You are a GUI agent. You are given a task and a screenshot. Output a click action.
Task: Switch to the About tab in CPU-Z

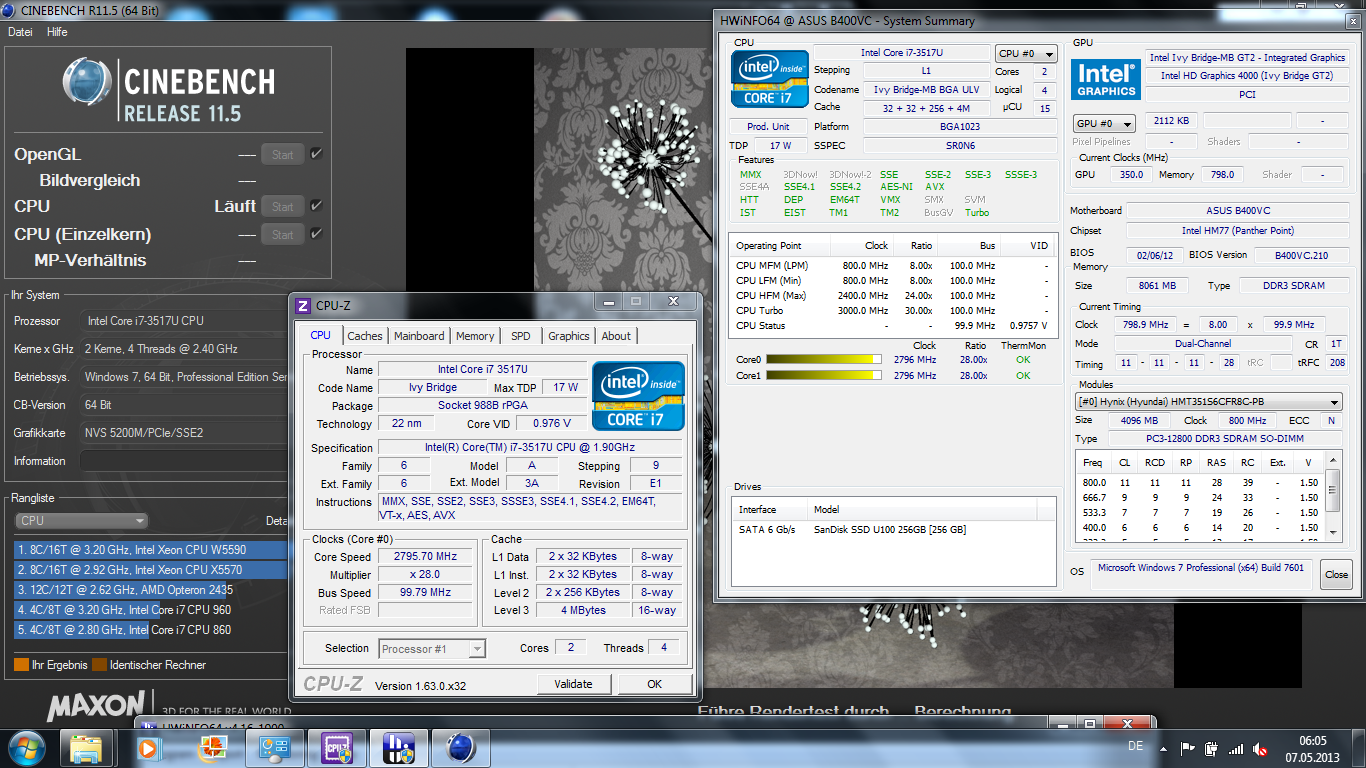(x=616, y=336)
